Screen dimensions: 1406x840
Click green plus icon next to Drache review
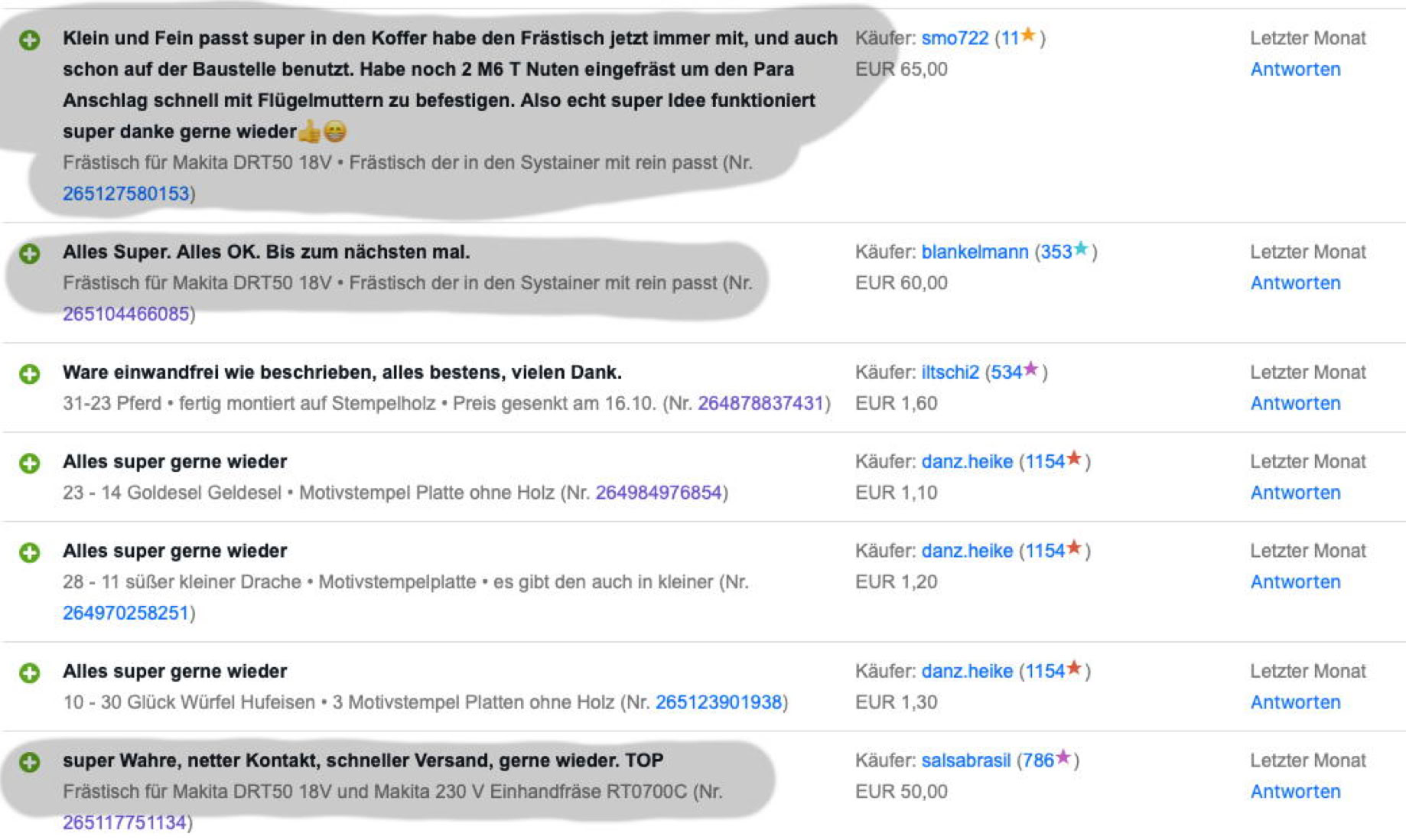click(30, 552)
